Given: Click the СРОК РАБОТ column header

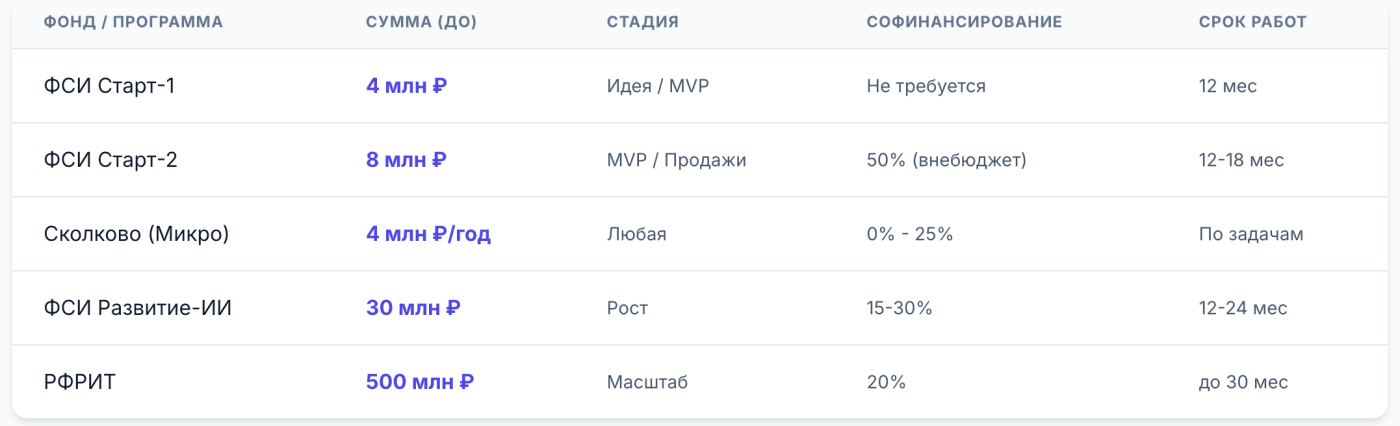Looking at the screenshot, I should tap(1253, 22).
